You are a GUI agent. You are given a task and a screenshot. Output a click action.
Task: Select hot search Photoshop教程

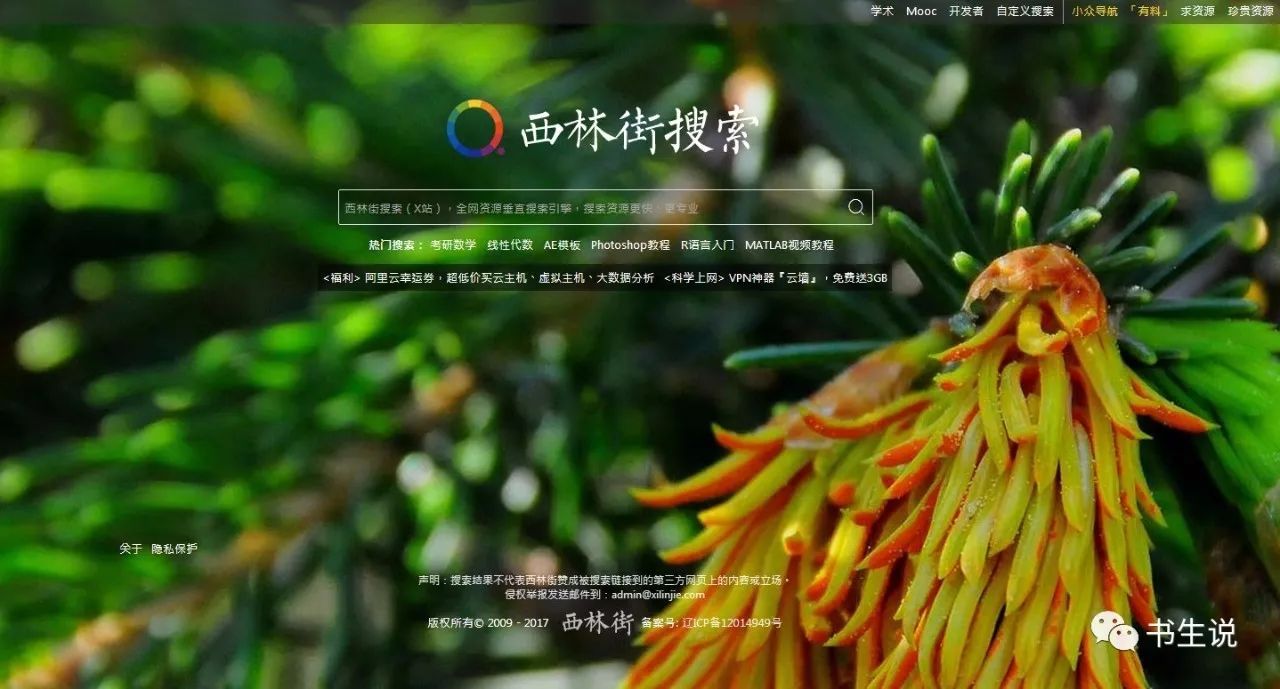630,245
